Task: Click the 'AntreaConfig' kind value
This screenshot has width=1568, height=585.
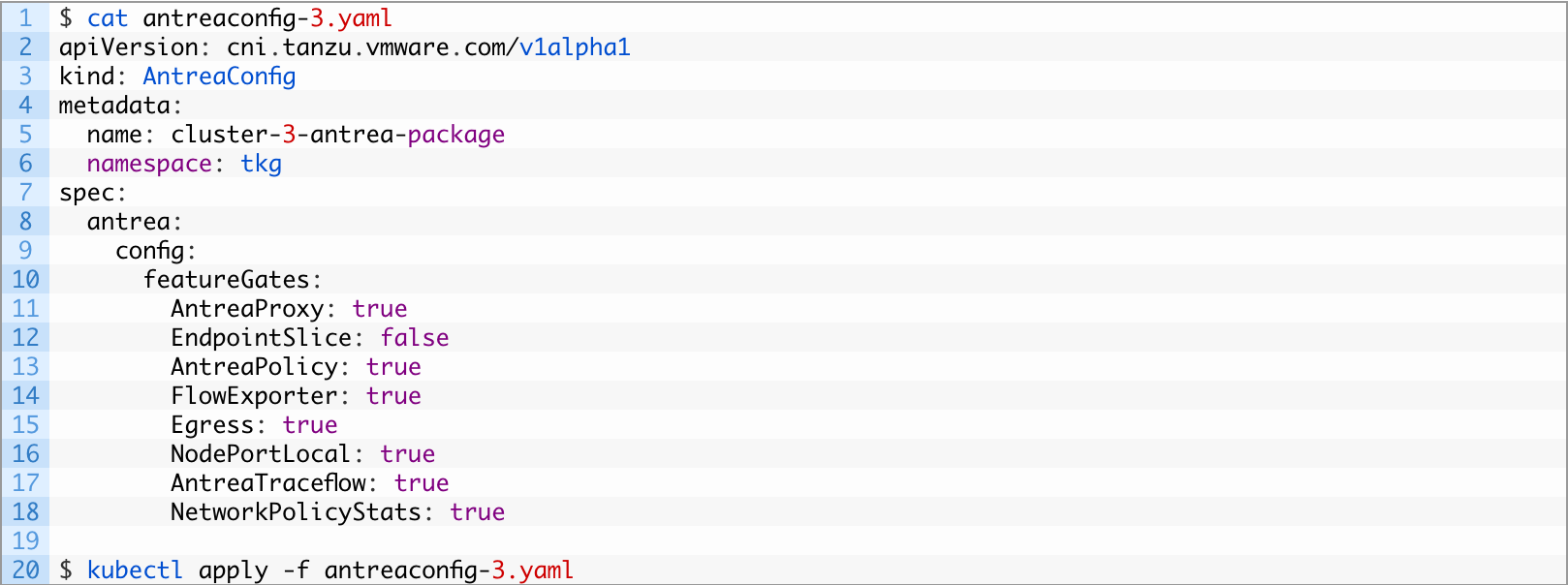Action: (219, 77)
